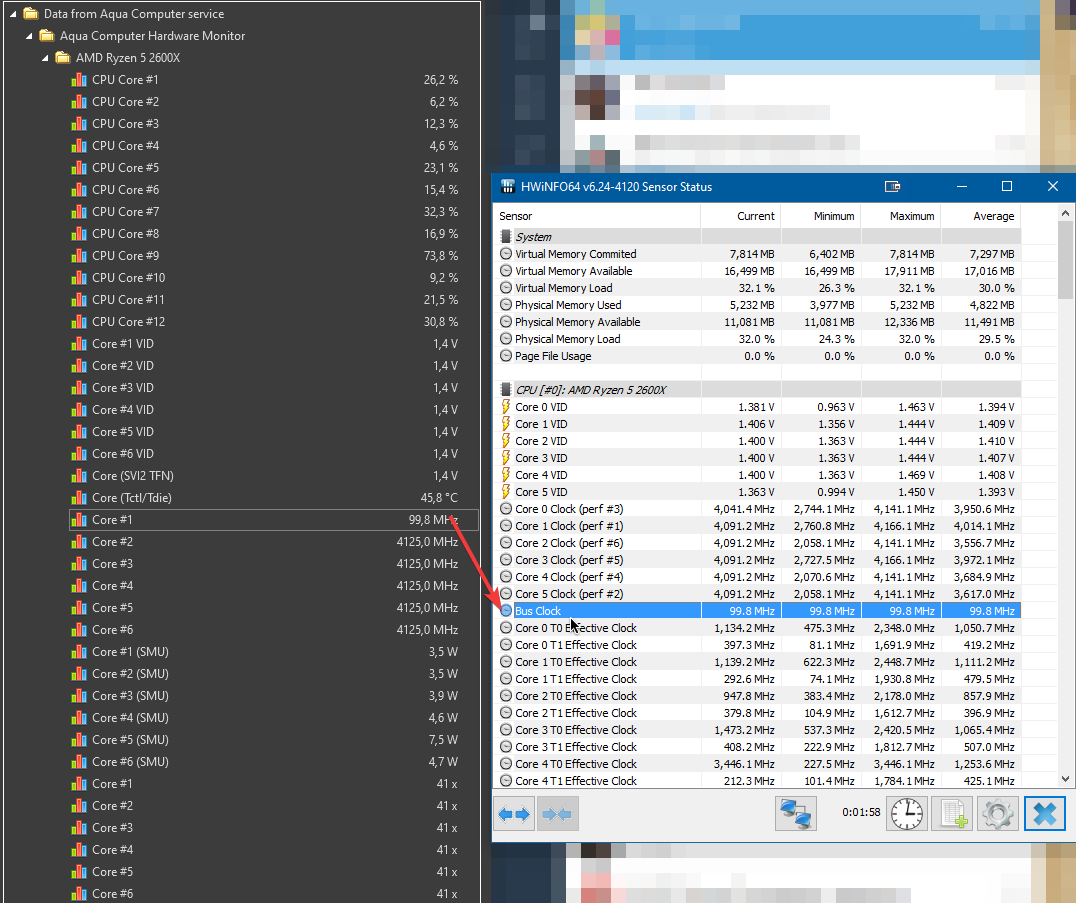Select the Core #5 (SMU) power item
Image resolution: width=1076 pixels, height=903 pixels.
130,740
